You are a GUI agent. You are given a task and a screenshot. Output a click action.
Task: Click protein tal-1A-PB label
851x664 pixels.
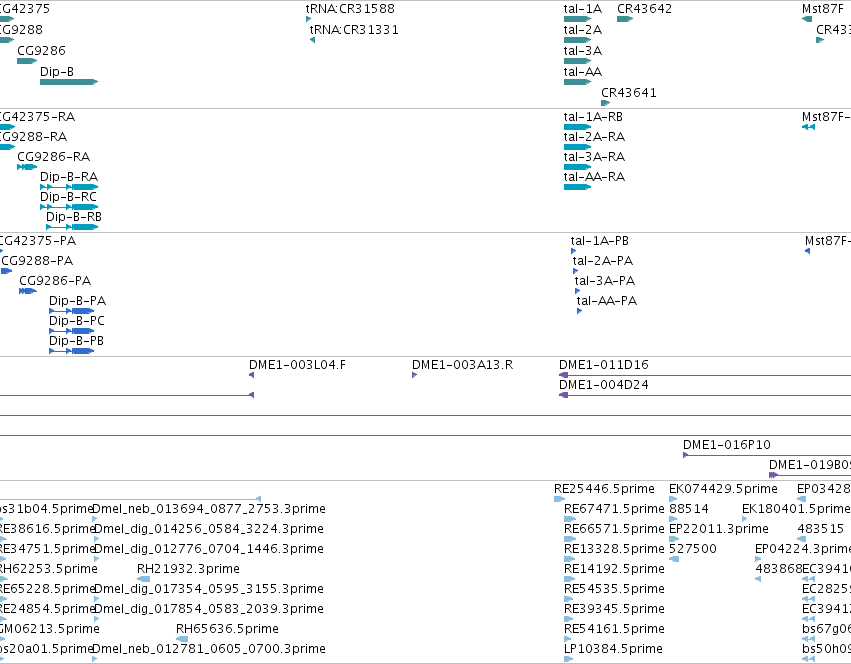[599, 241]
